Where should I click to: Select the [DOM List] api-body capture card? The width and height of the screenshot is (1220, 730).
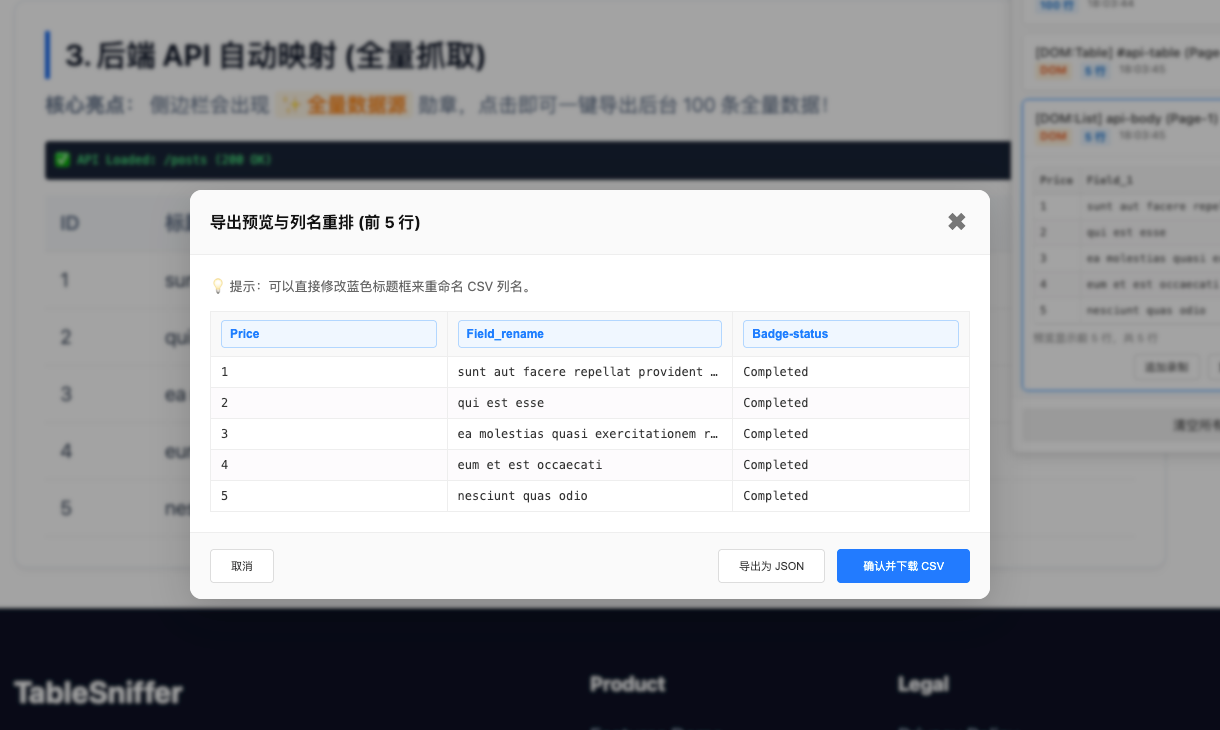coord(1120,118)
